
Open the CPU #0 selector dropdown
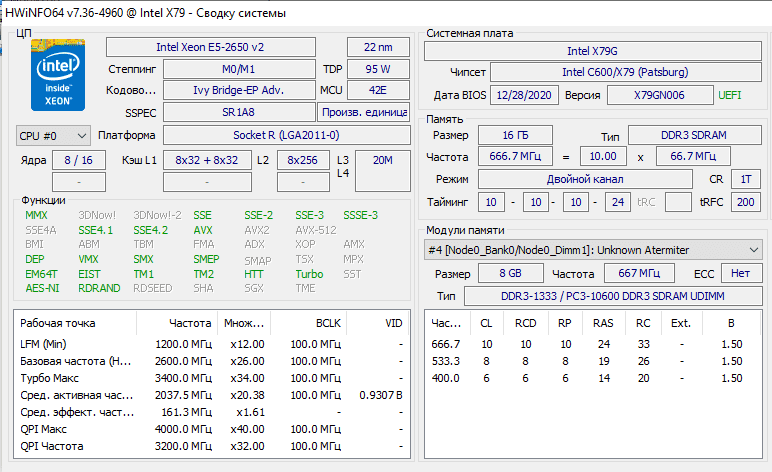tap(54, 135)
